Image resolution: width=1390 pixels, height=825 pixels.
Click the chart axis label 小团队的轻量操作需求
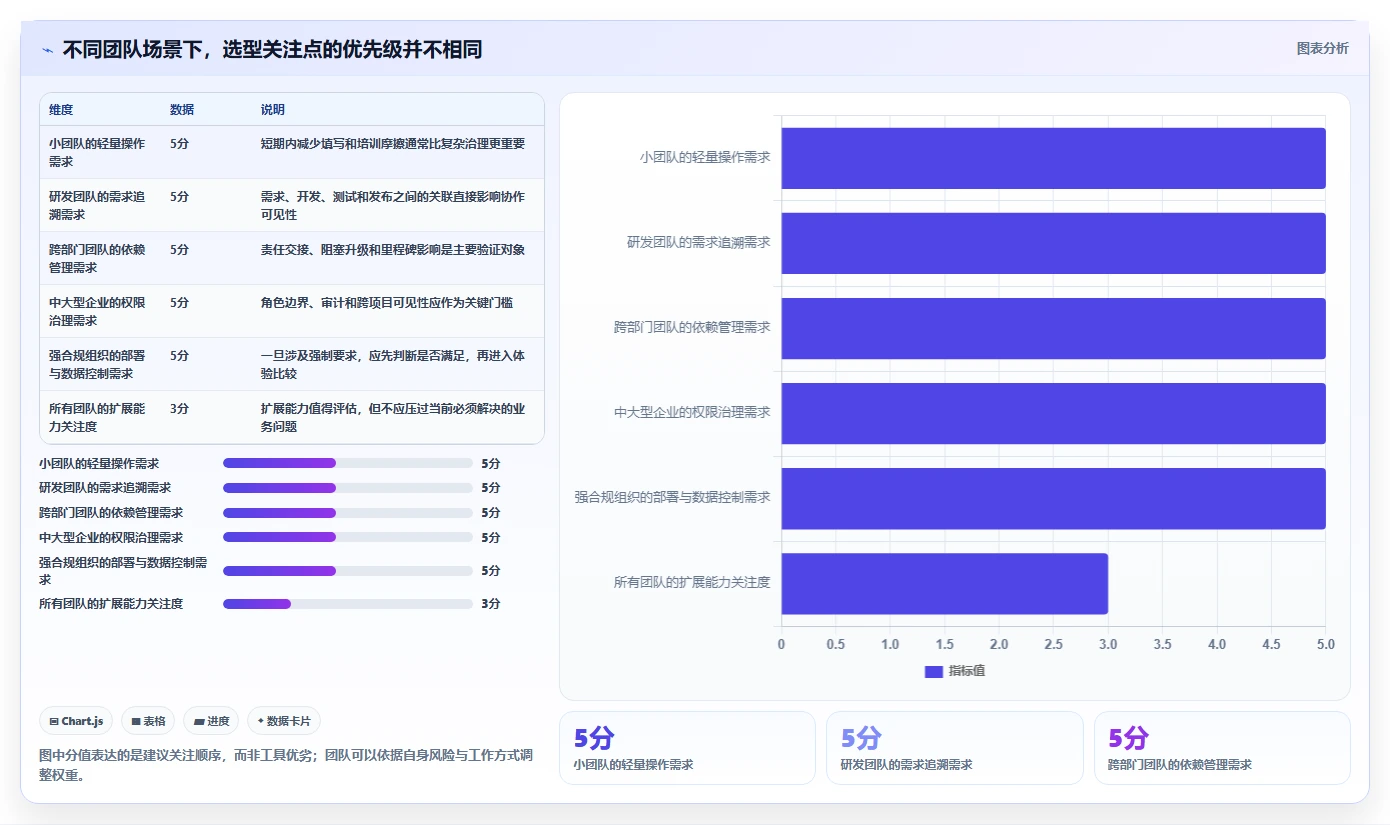point(705,157)
